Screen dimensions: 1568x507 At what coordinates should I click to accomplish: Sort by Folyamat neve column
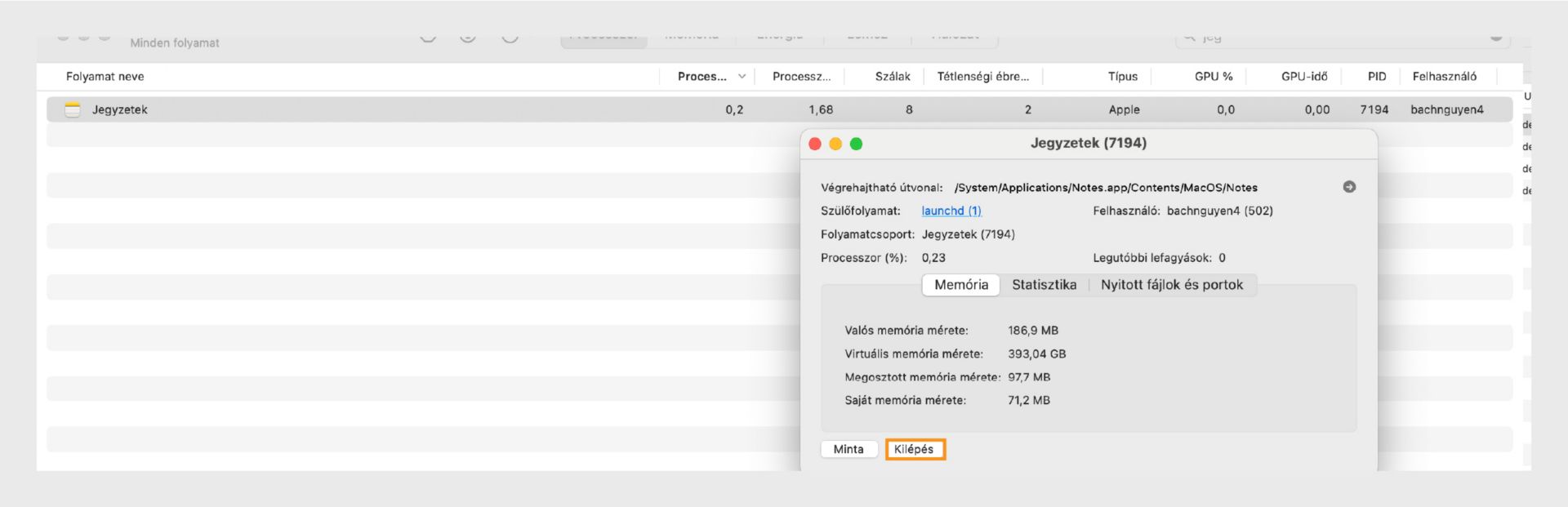pyautogui.click(x=105, y=77)
